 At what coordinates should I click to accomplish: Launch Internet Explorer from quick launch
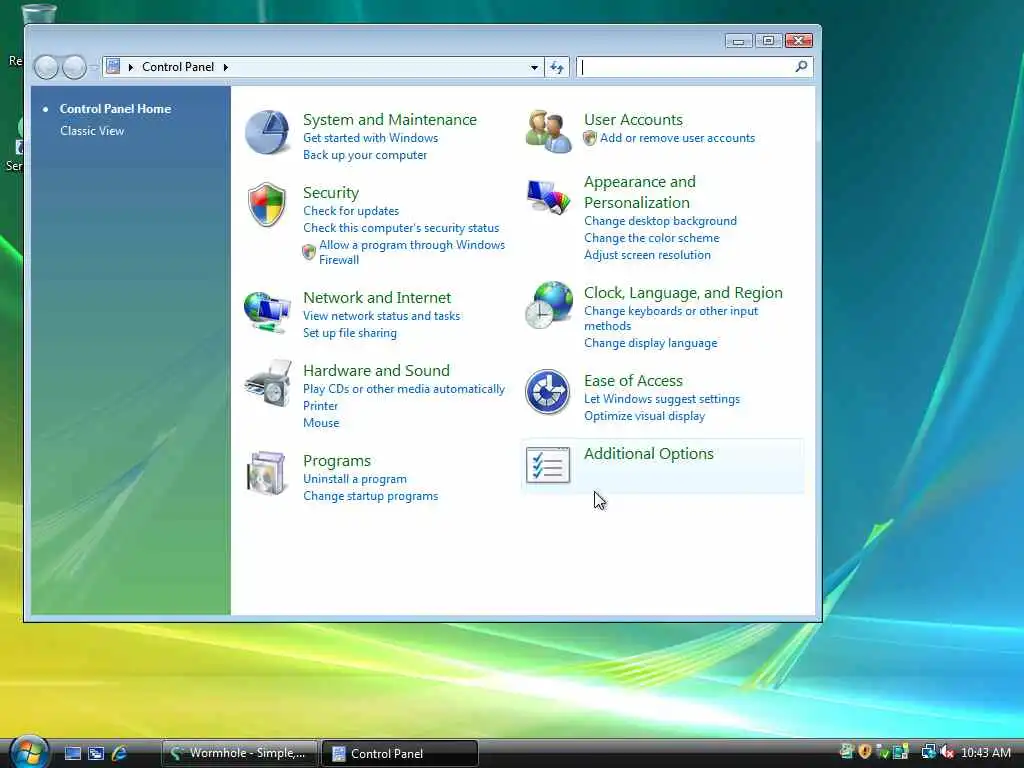tap(119, 753)
